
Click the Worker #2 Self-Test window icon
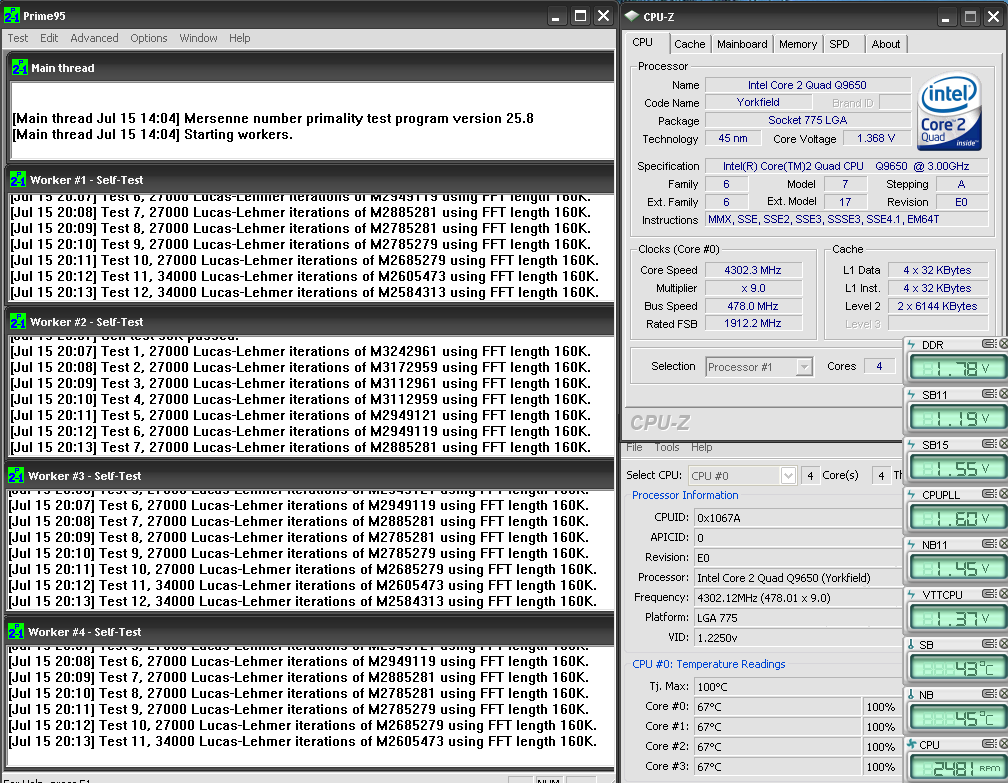tap(18, 321)
